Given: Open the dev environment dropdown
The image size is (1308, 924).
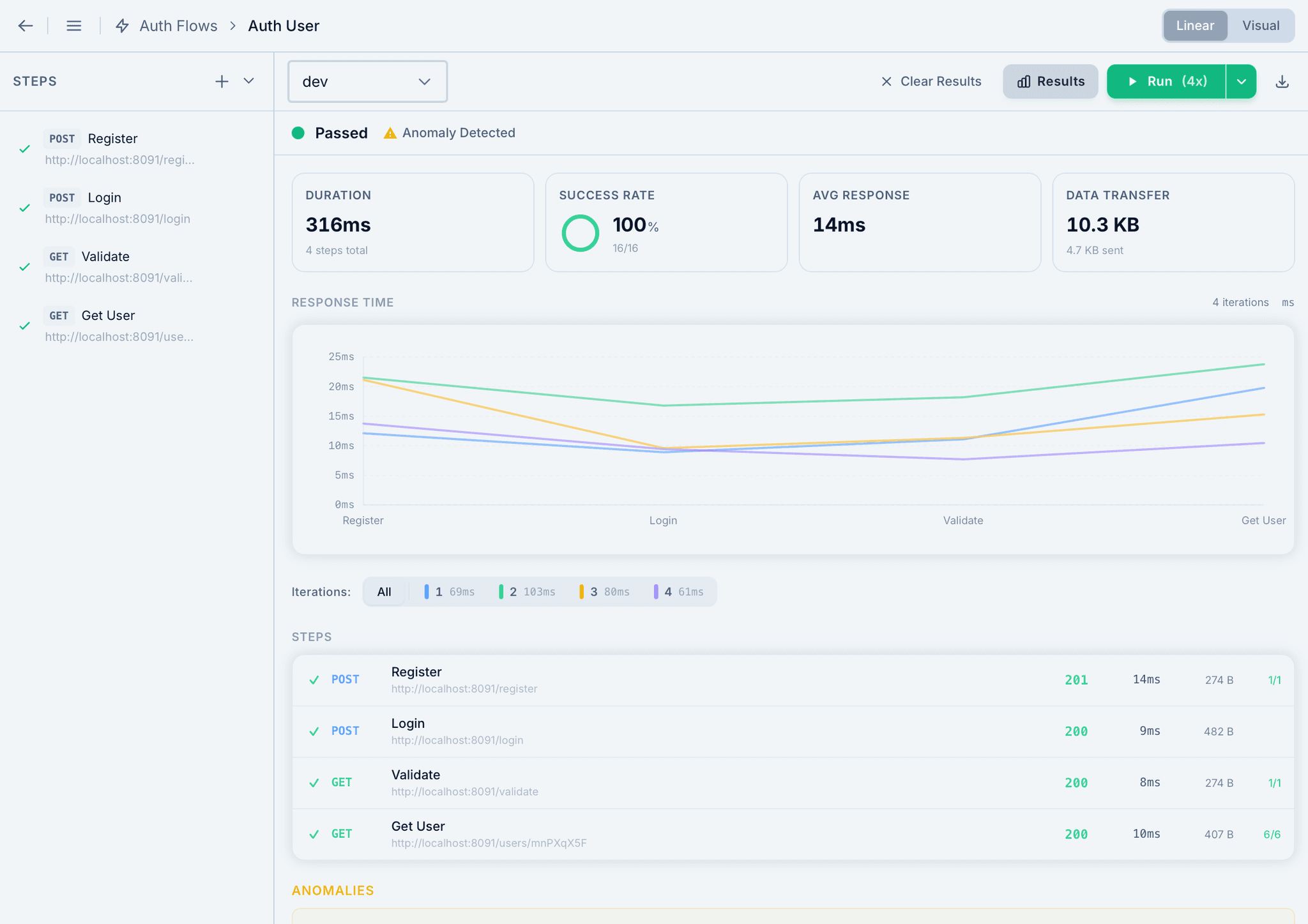Looking at the screenshot, I should 367,81.
